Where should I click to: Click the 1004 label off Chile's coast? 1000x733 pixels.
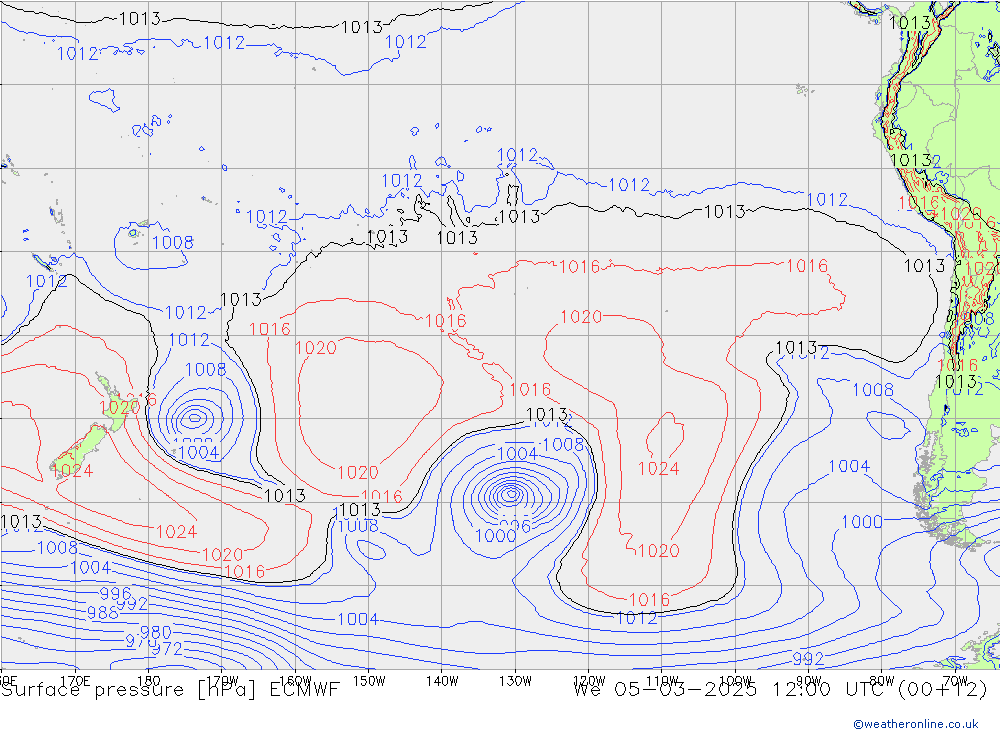[x=849, y=466]
